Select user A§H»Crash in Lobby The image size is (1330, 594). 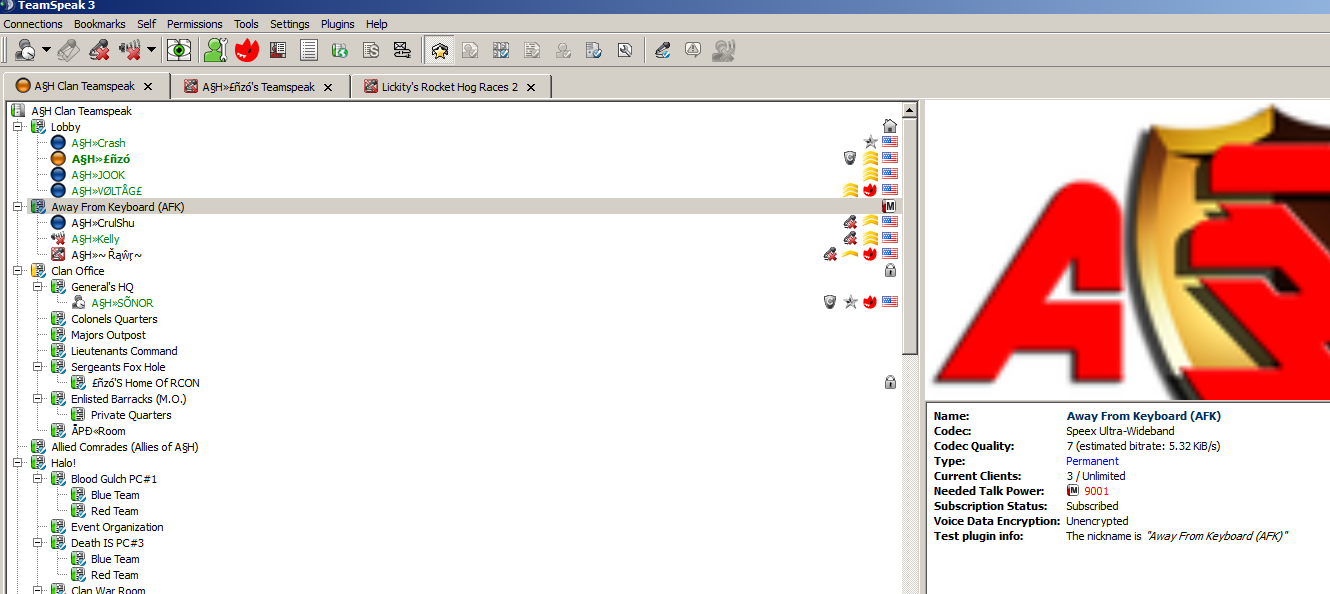[x=98, y=143]
